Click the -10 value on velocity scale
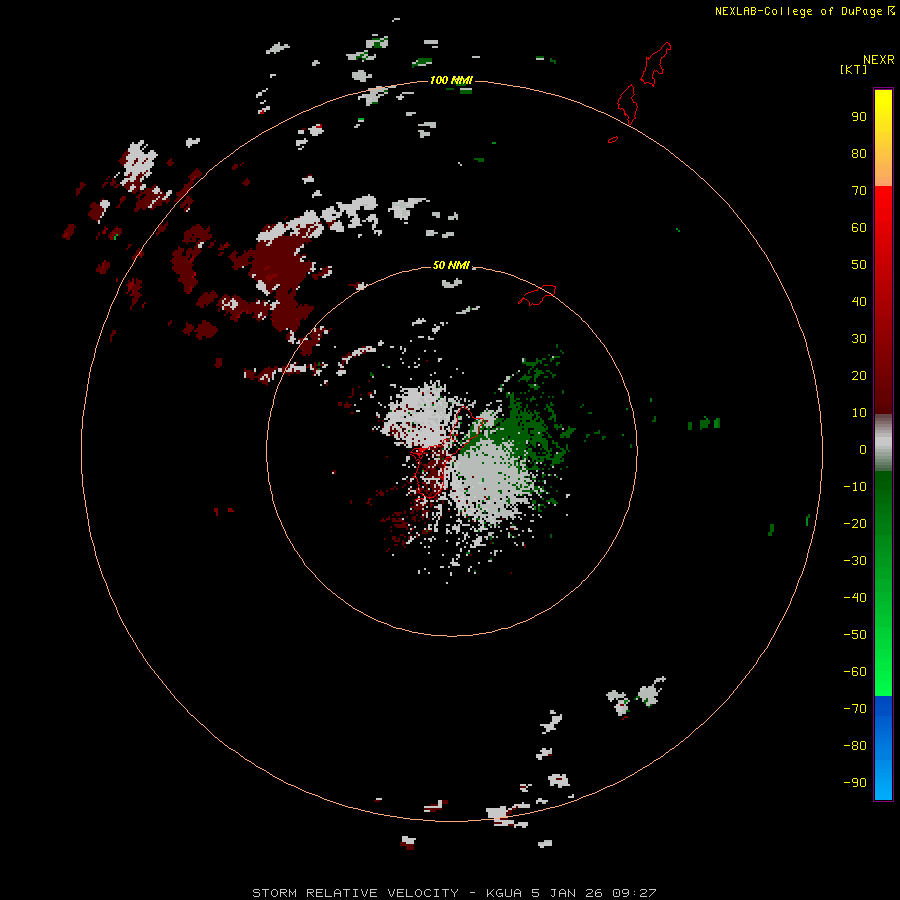The width and height of the screenshot is (900, 900). 855,487
